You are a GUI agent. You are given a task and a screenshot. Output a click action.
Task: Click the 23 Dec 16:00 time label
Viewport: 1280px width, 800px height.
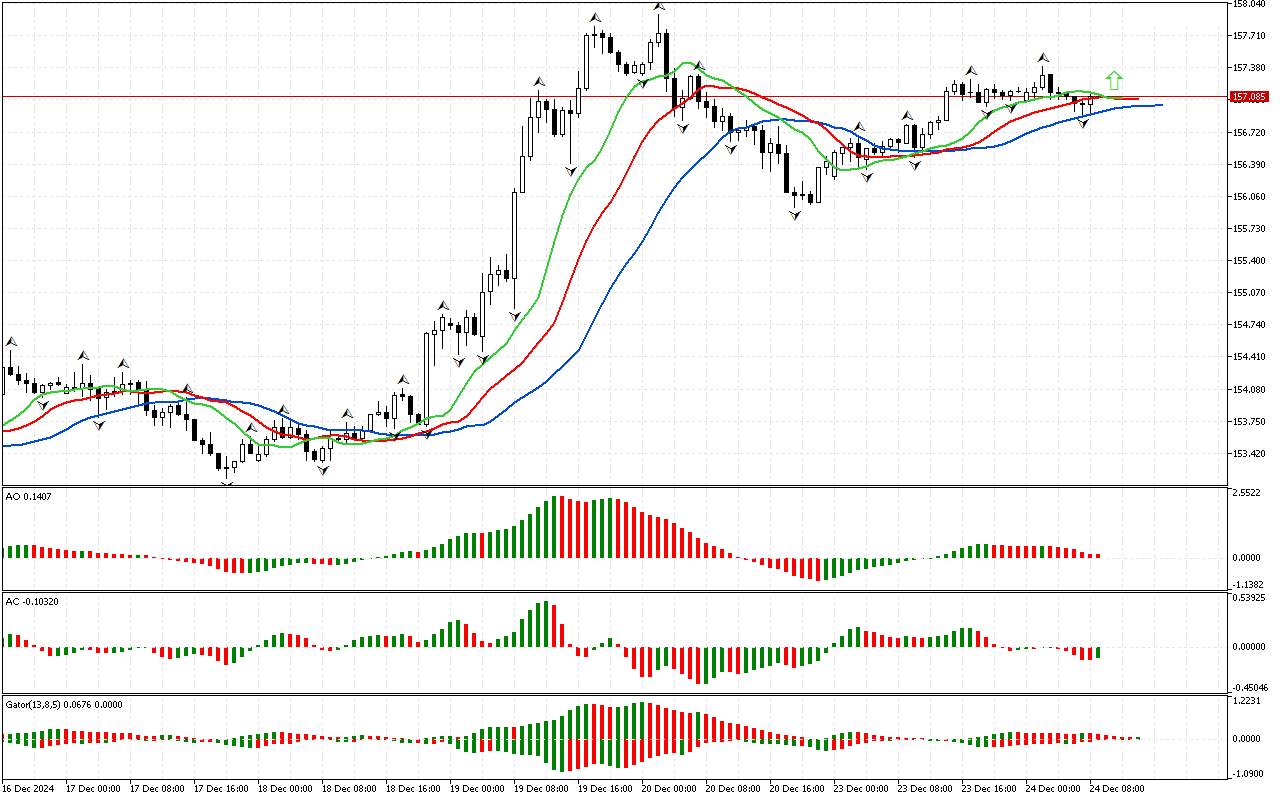coord(989,789)
